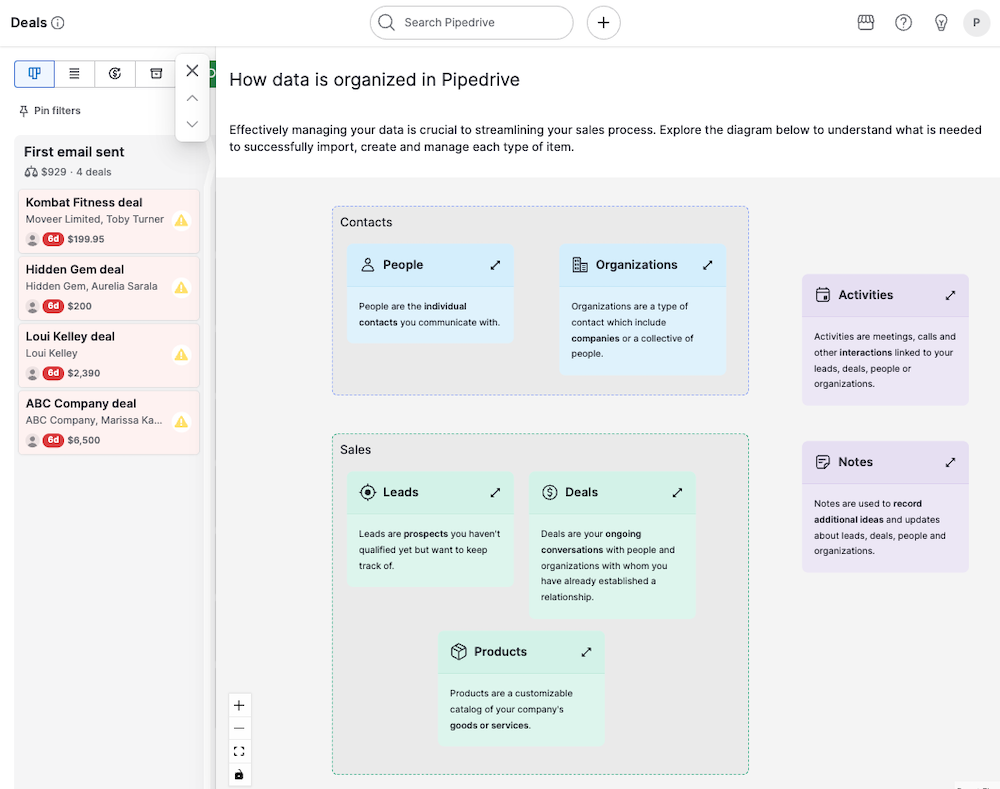Expand the Products card
The width and height of the screenshot is (1000, 789).
pyautogui.click(x=586, y=651)
